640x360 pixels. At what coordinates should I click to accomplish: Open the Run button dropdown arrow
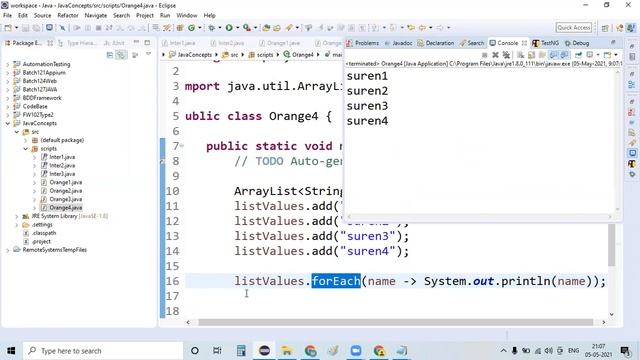237,28
